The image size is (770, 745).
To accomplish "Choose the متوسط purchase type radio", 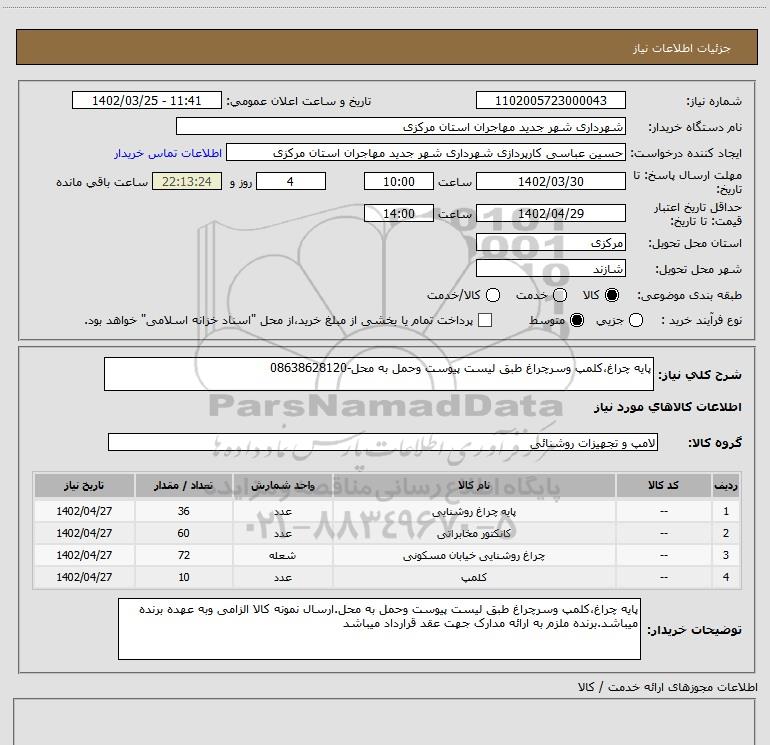I will point(577,320).
